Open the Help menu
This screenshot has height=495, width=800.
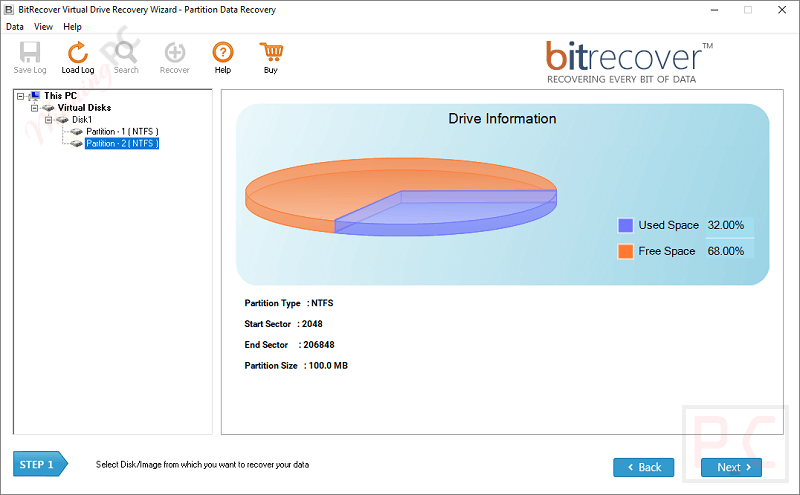[x=72, y=27]
